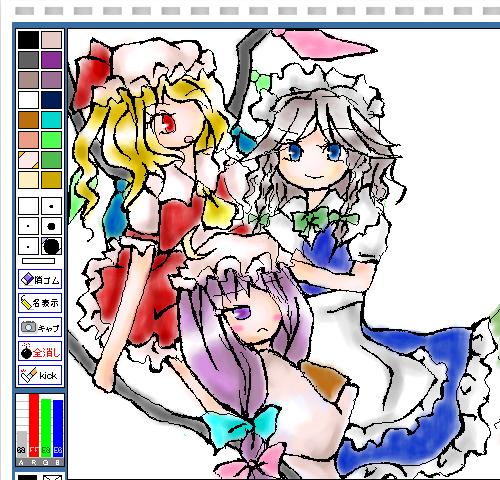Click on the drawing canvas with the three girls
Viewport: 500px width, 480px height.
[x=283, y=254]
